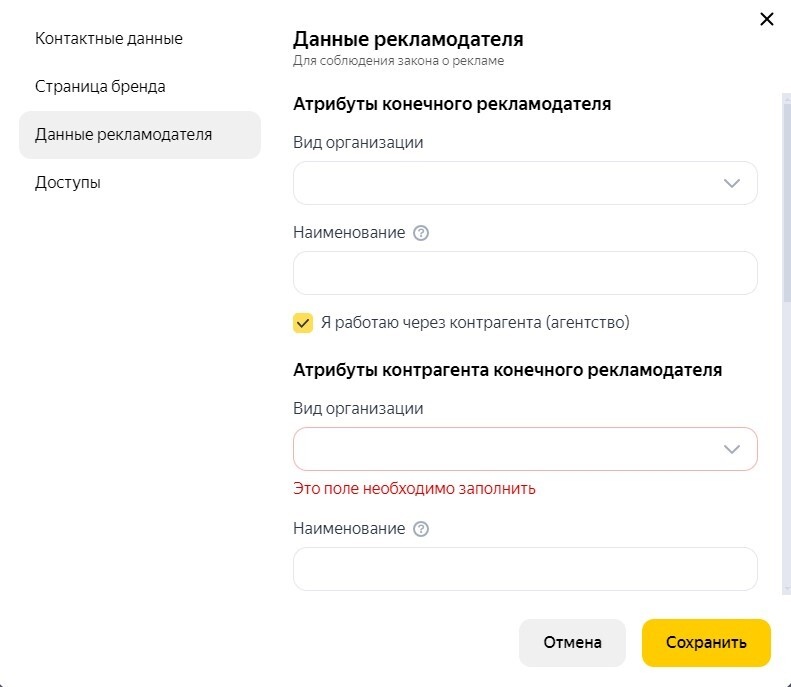The width and height of the screenshot is (791, 687).
Task: Uncheck Я работаю через контрагента checkbox
Action: [303, 323]
